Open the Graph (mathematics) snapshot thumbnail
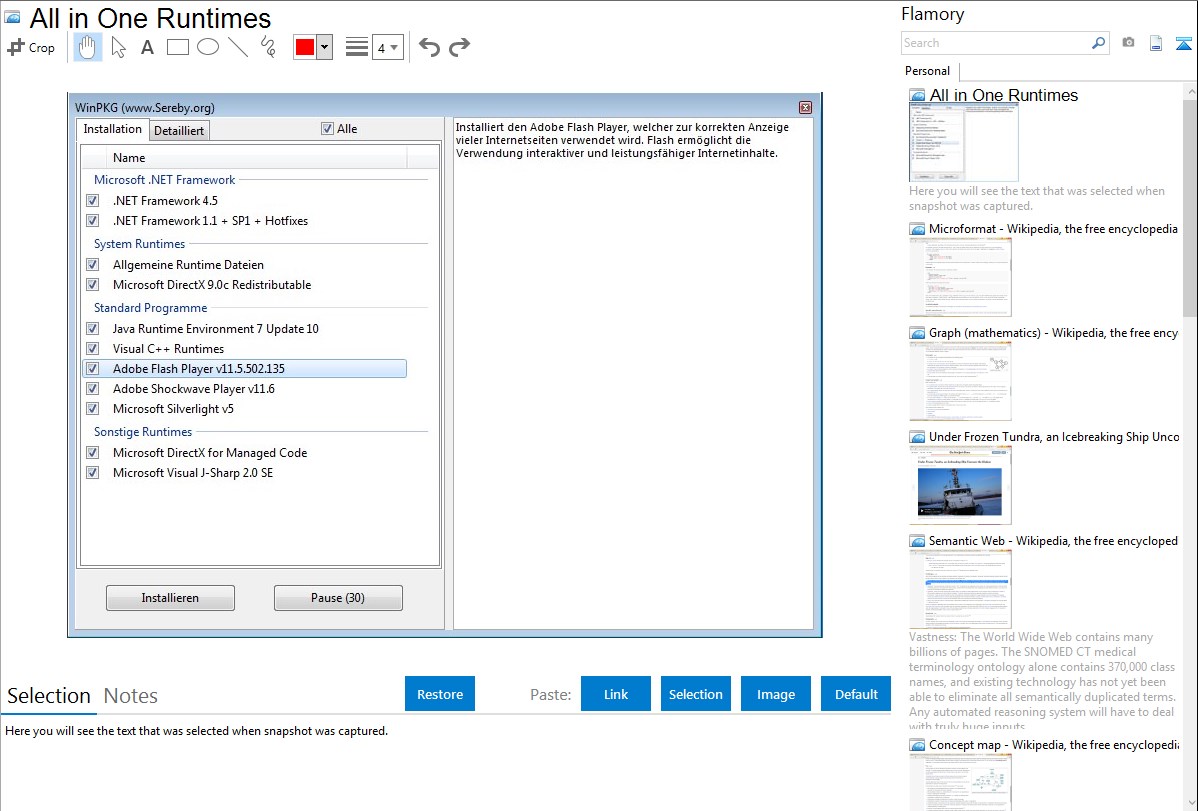 click(x=960, y=381)
